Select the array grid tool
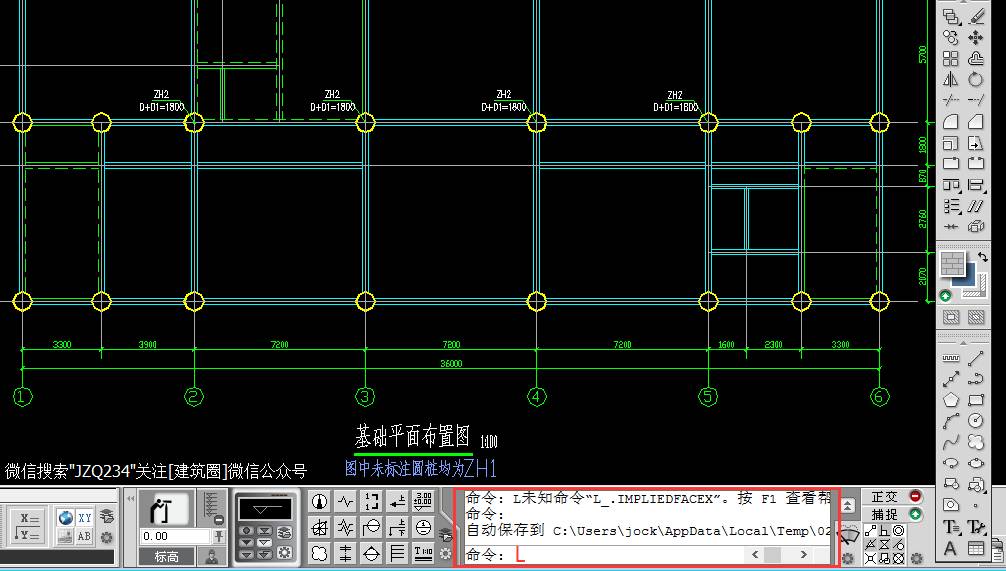The image size is (1006, 571). pyautogui.click(x=951, y=58)
